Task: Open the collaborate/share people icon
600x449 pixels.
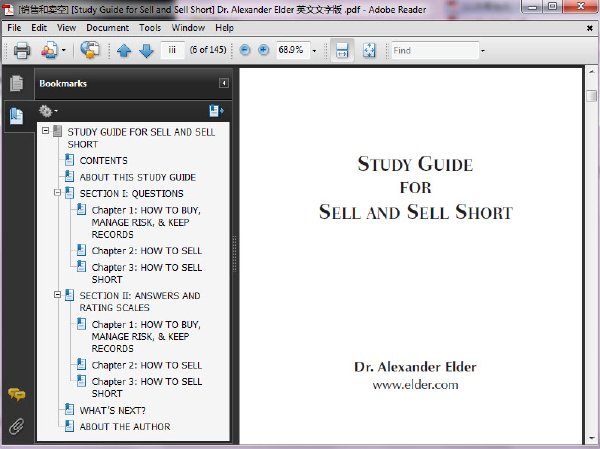Action: click(x=49, y=50)
